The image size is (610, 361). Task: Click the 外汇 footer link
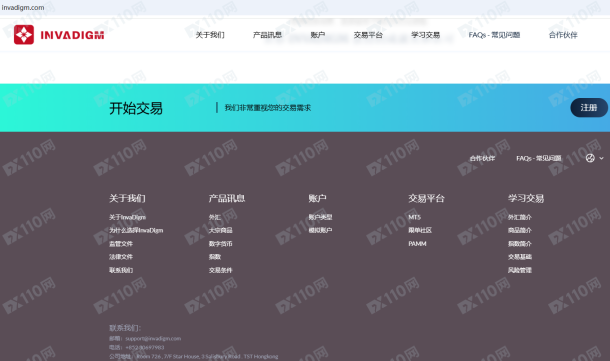(215, 217)
